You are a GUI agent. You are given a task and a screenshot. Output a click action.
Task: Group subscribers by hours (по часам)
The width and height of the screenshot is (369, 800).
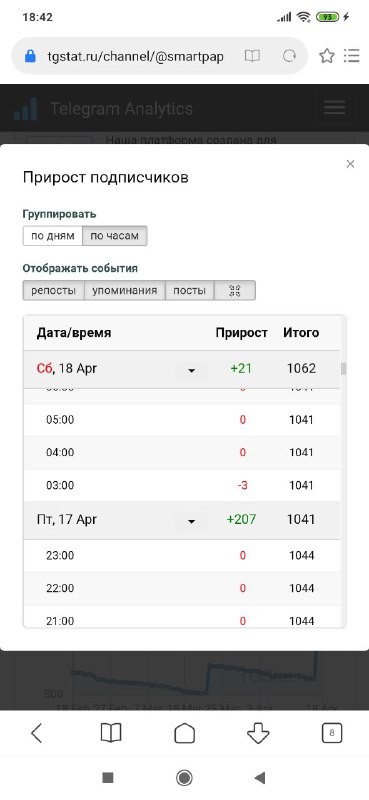click(114, 236)
